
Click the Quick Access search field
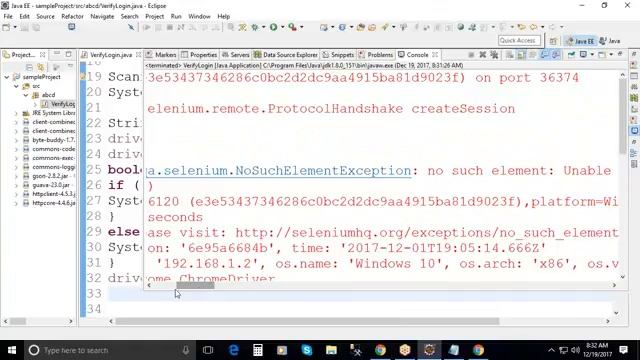click(519, 40)
